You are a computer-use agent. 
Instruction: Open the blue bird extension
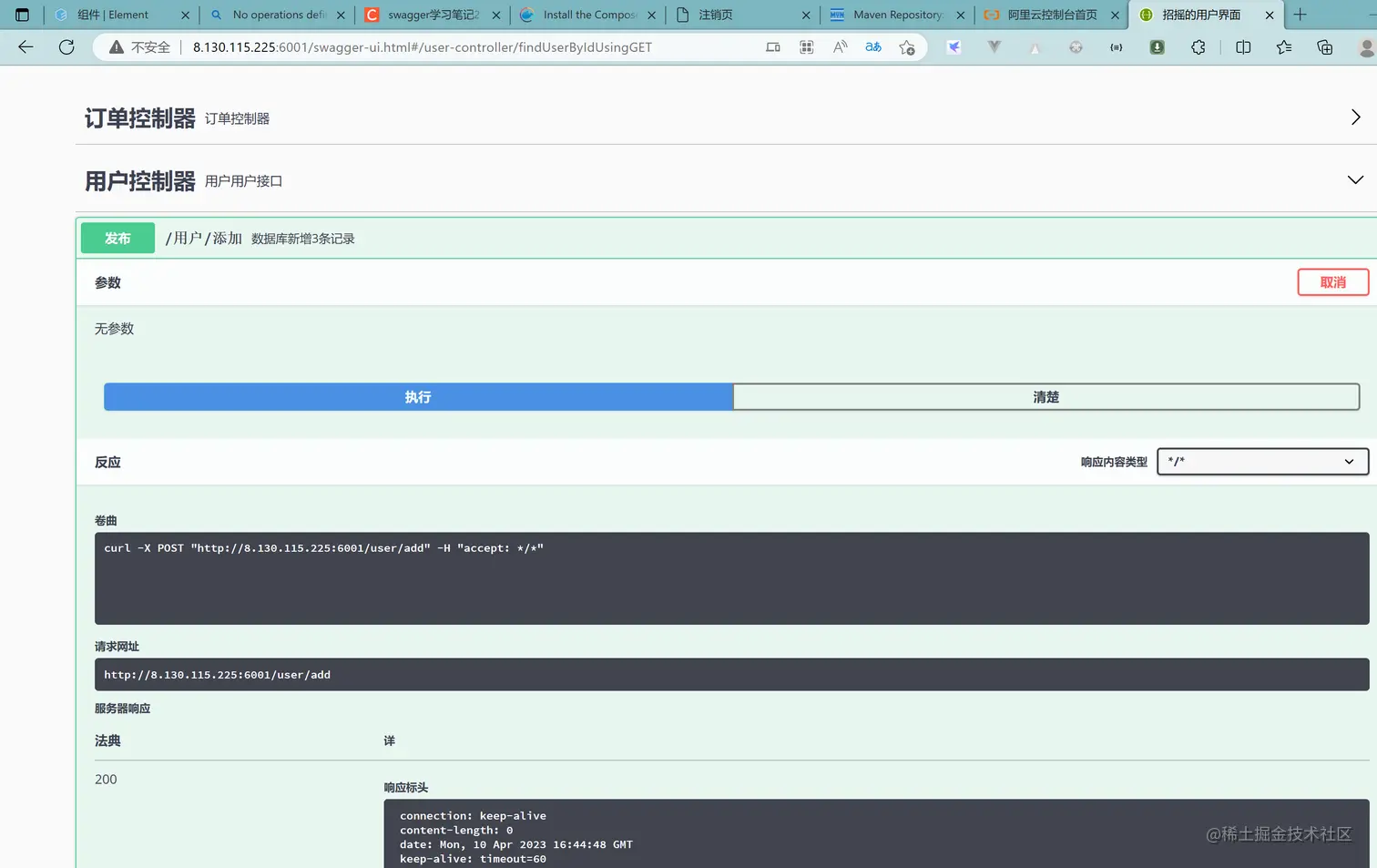(x=954, y=47)
